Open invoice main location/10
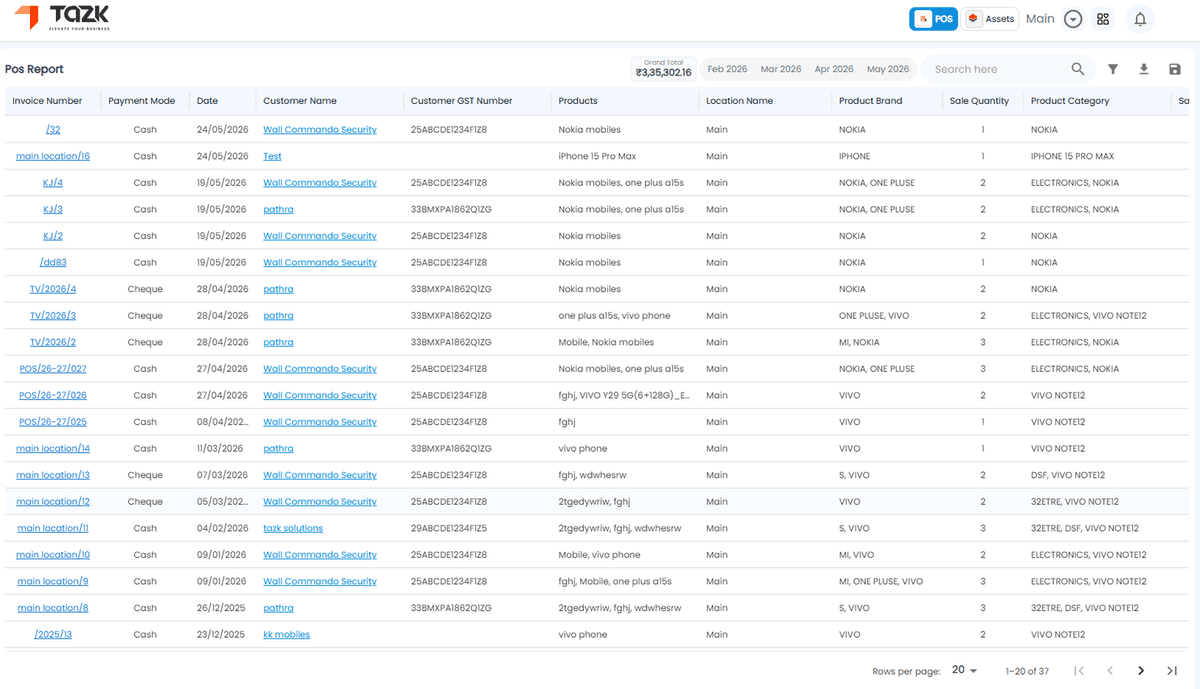The height and width of the screenshot is (689, 1200). point(53,555)
